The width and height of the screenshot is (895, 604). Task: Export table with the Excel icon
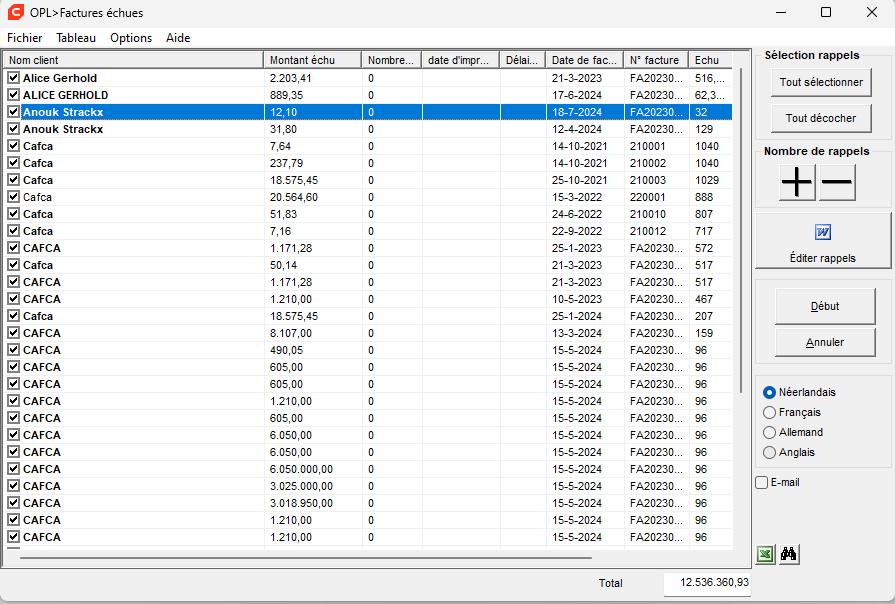tap(765, 554)
